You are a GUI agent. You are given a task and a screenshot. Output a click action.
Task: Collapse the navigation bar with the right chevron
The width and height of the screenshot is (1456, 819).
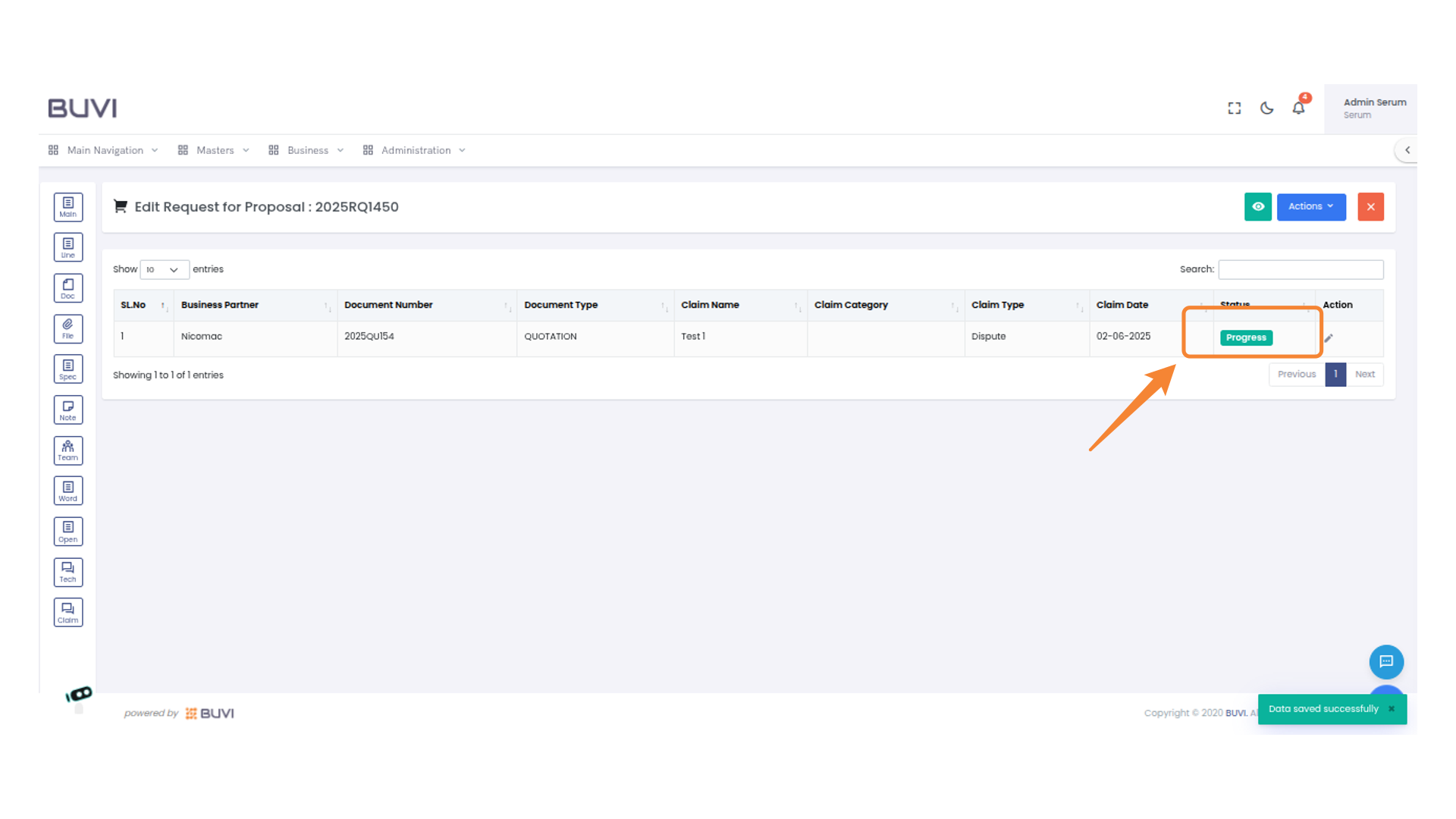pos(1407,149)
